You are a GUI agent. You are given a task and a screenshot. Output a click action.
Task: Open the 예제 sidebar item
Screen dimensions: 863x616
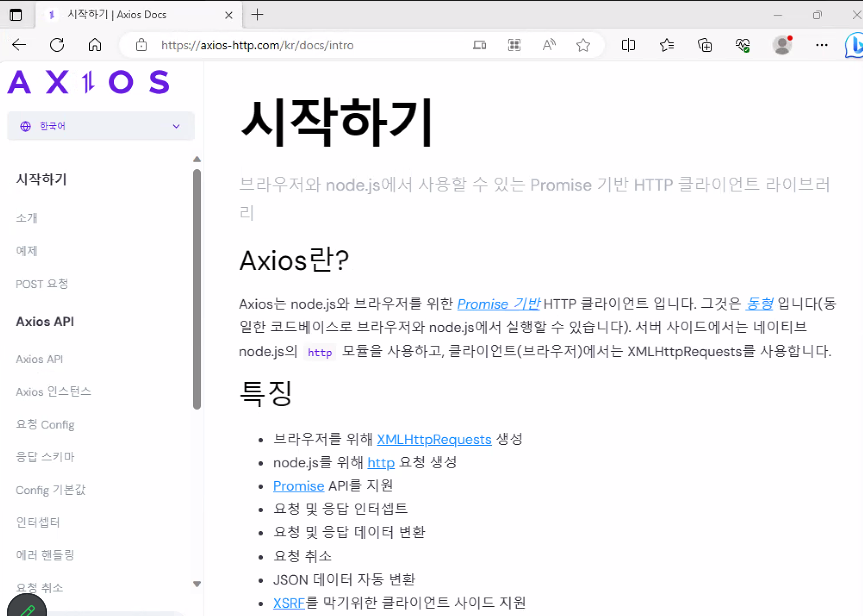tap(26, 251)
